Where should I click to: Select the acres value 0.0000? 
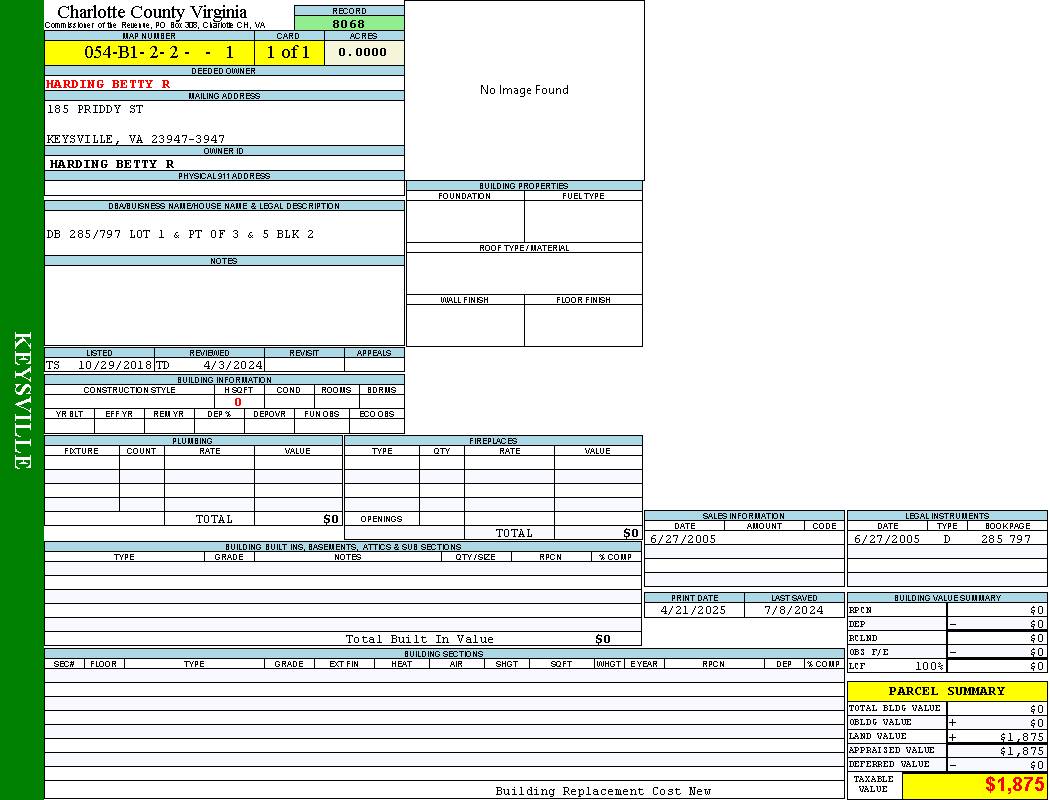tap(362, 52)
